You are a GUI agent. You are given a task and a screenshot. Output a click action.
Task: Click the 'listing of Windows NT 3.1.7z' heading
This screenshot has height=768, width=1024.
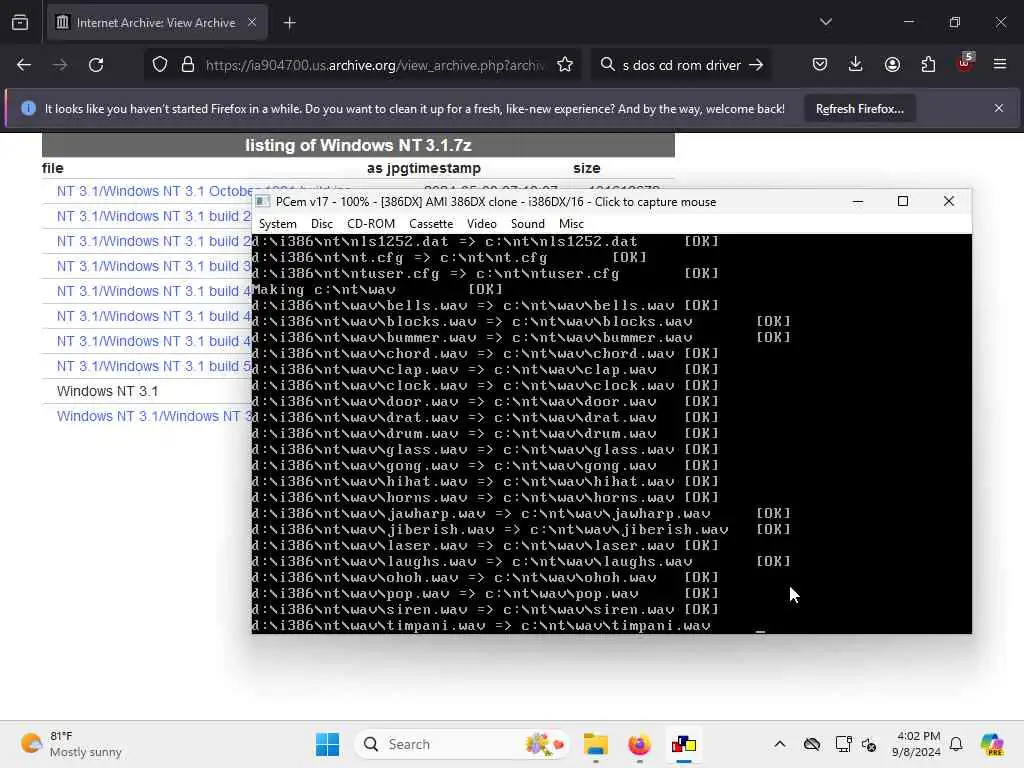point(358,145)
